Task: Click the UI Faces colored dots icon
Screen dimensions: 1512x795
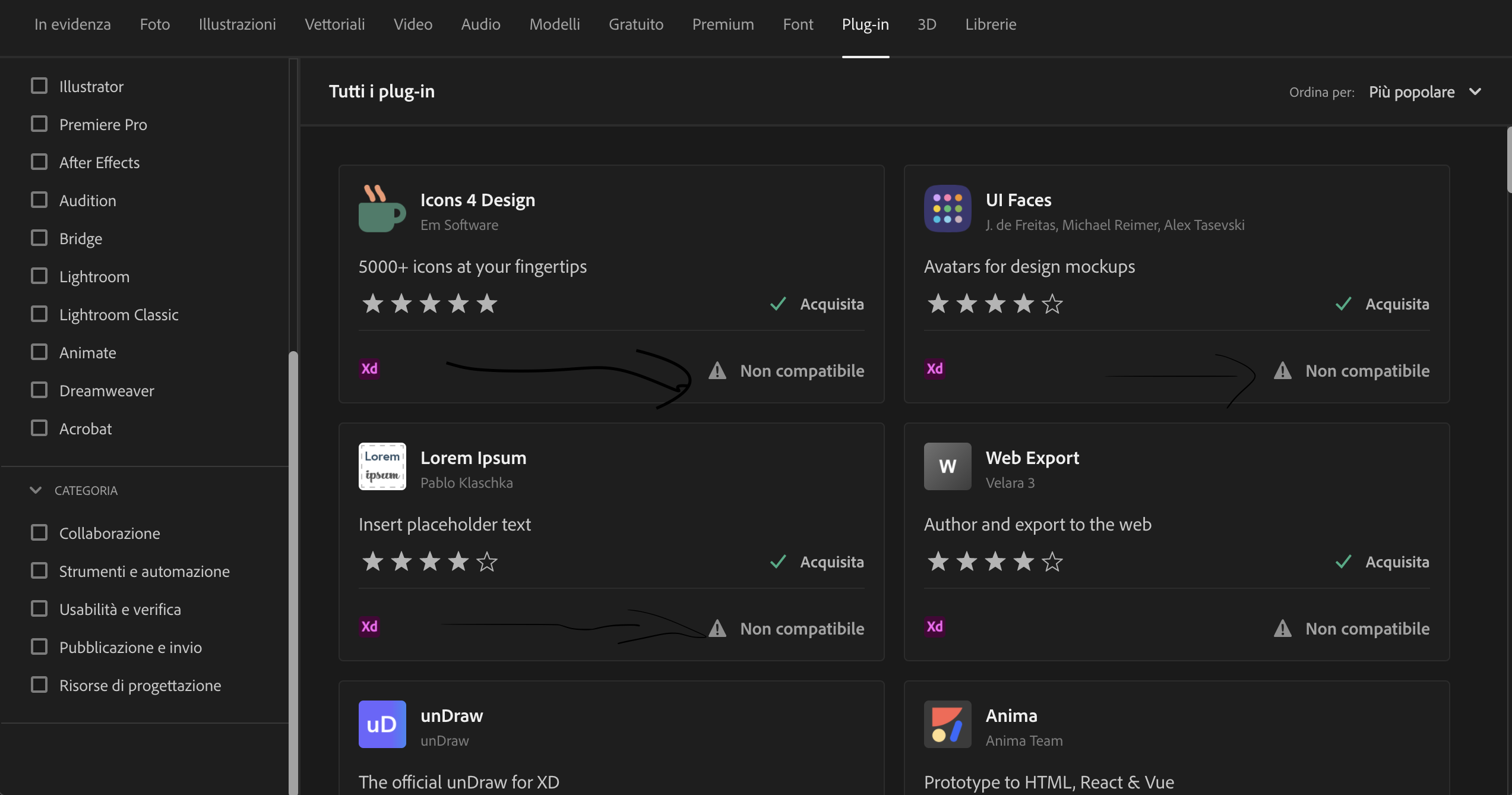Action: (x=947, y=209)
